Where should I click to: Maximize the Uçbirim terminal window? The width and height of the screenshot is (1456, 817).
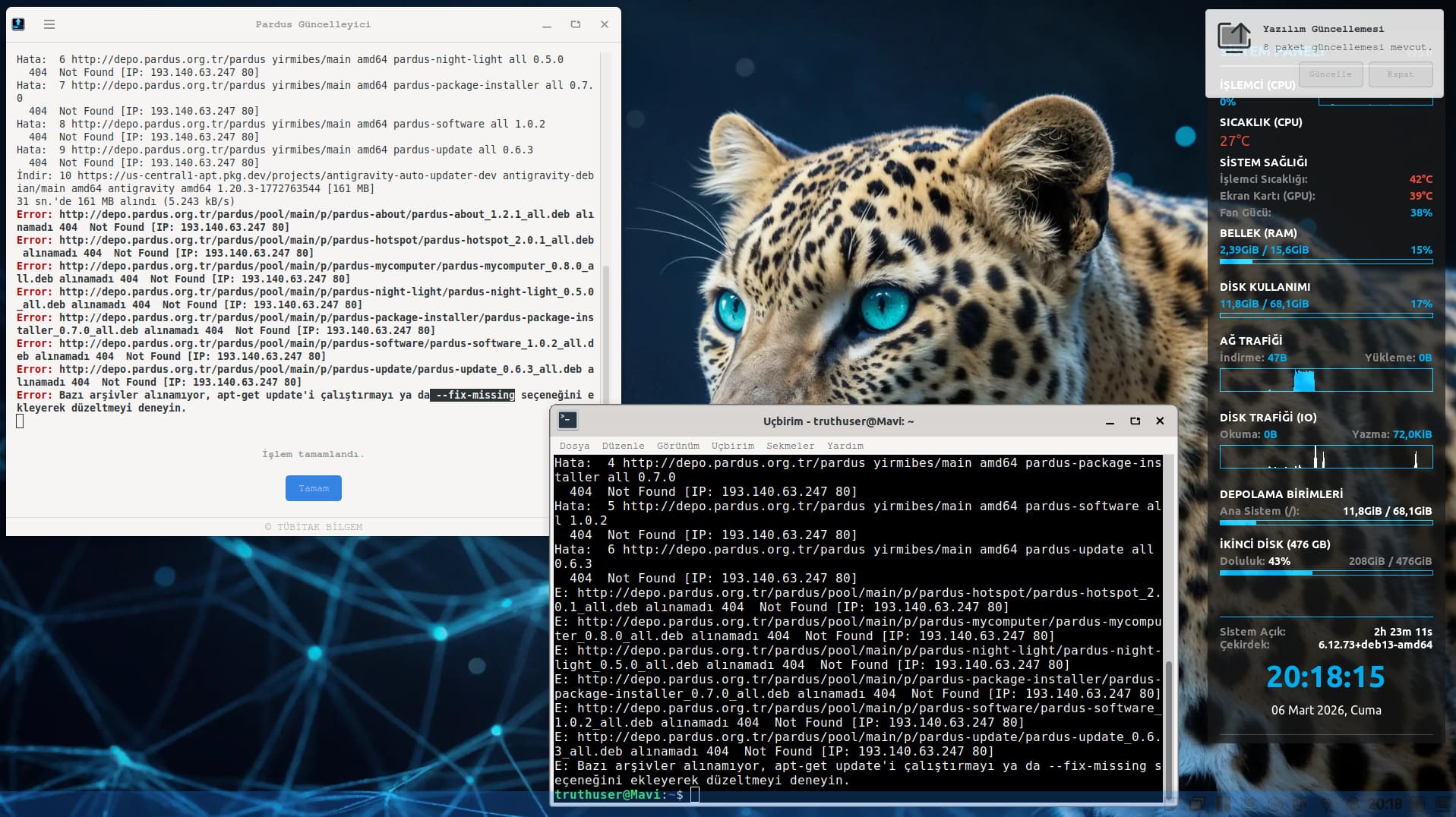(x=1135, y=421)
